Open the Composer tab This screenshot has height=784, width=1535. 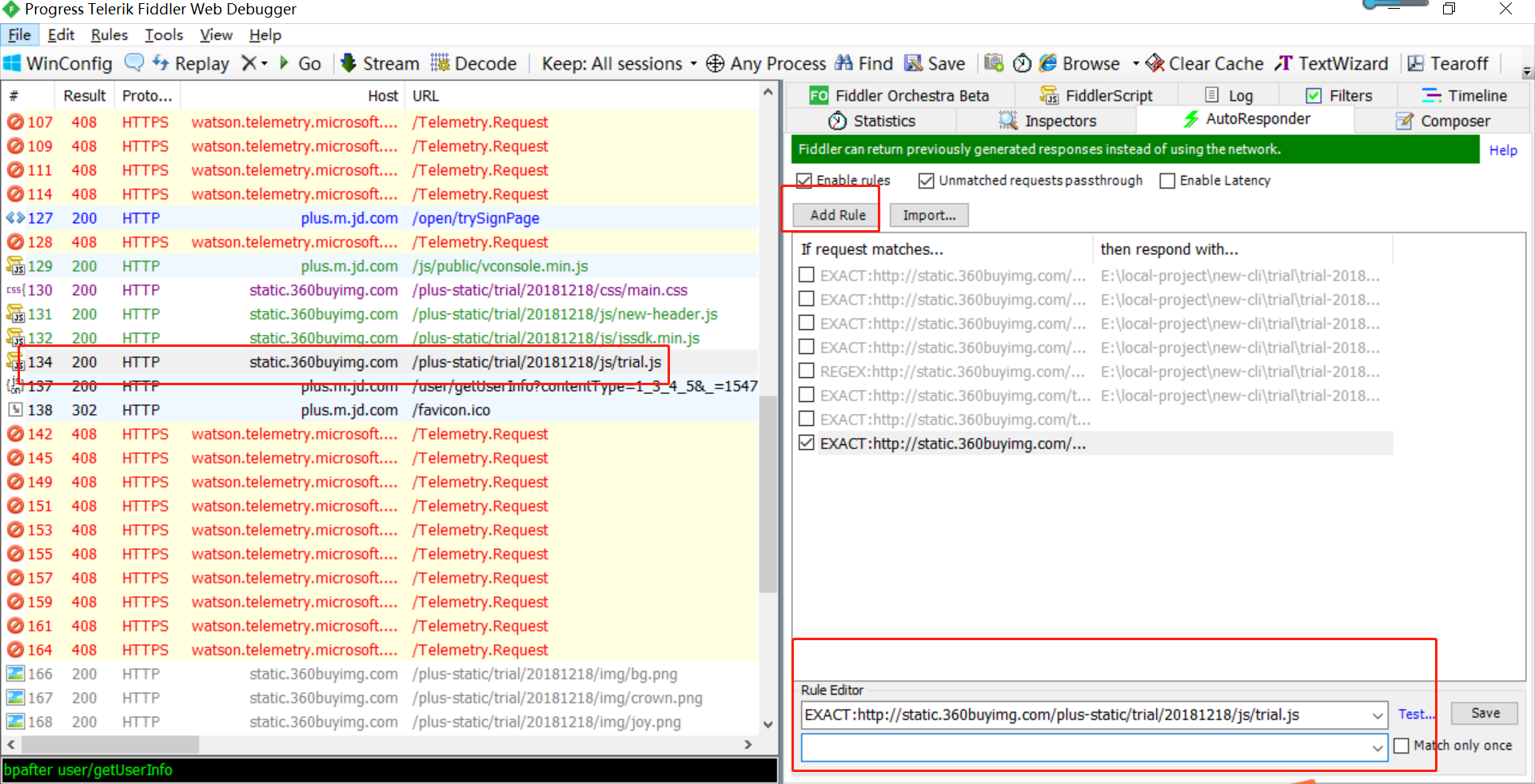[1443, 121]
